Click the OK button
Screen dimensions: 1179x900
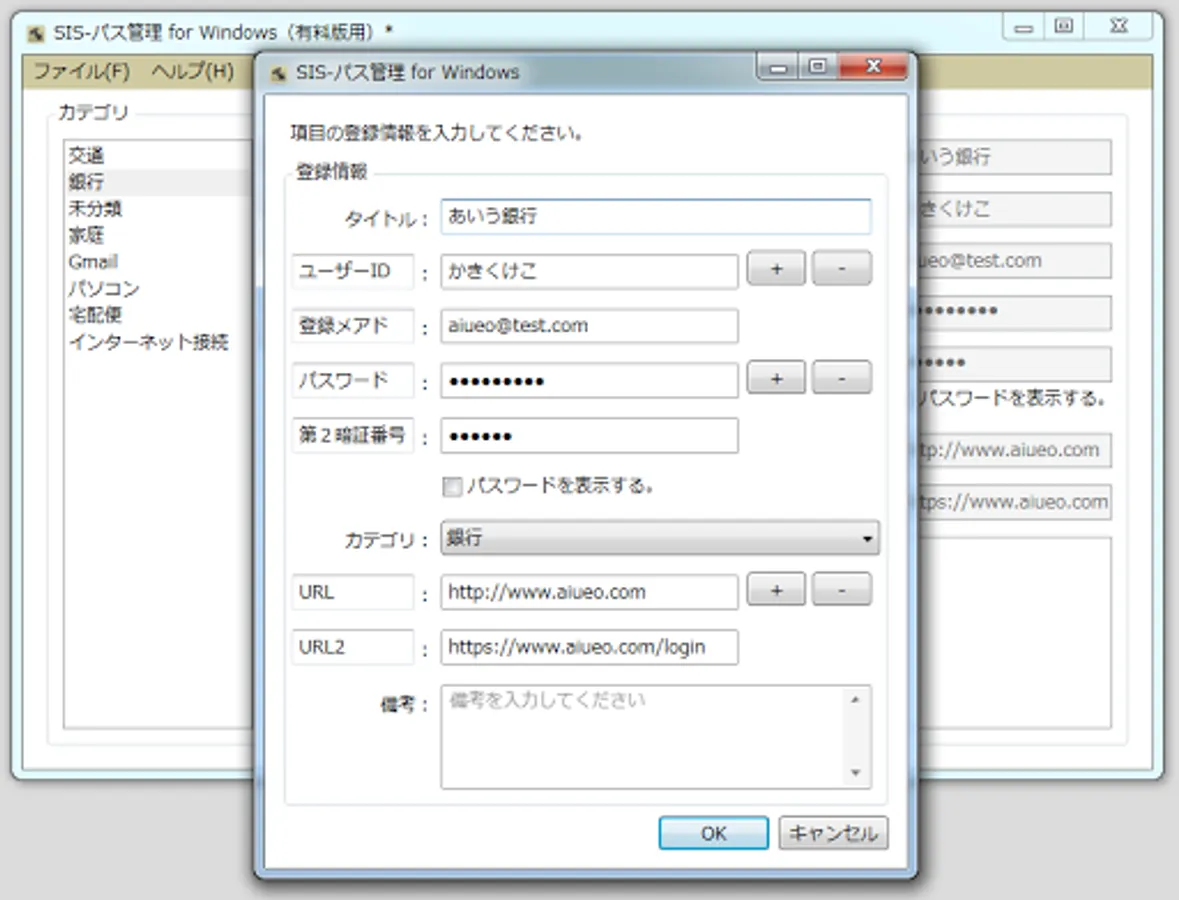[713, 833]
